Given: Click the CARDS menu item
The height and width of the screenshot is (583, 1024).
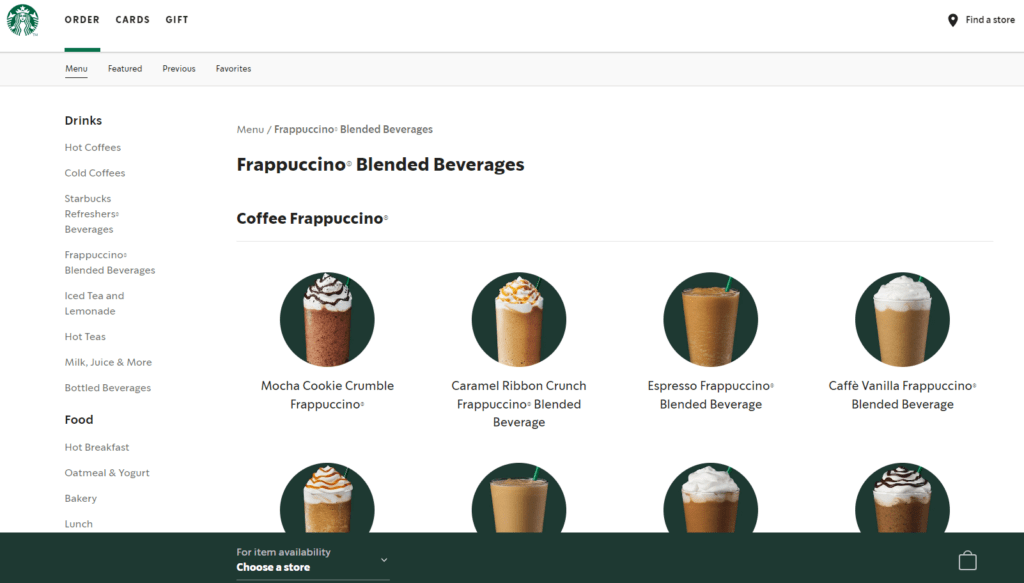Looking at the screenshot, I should tap(132, 19).
